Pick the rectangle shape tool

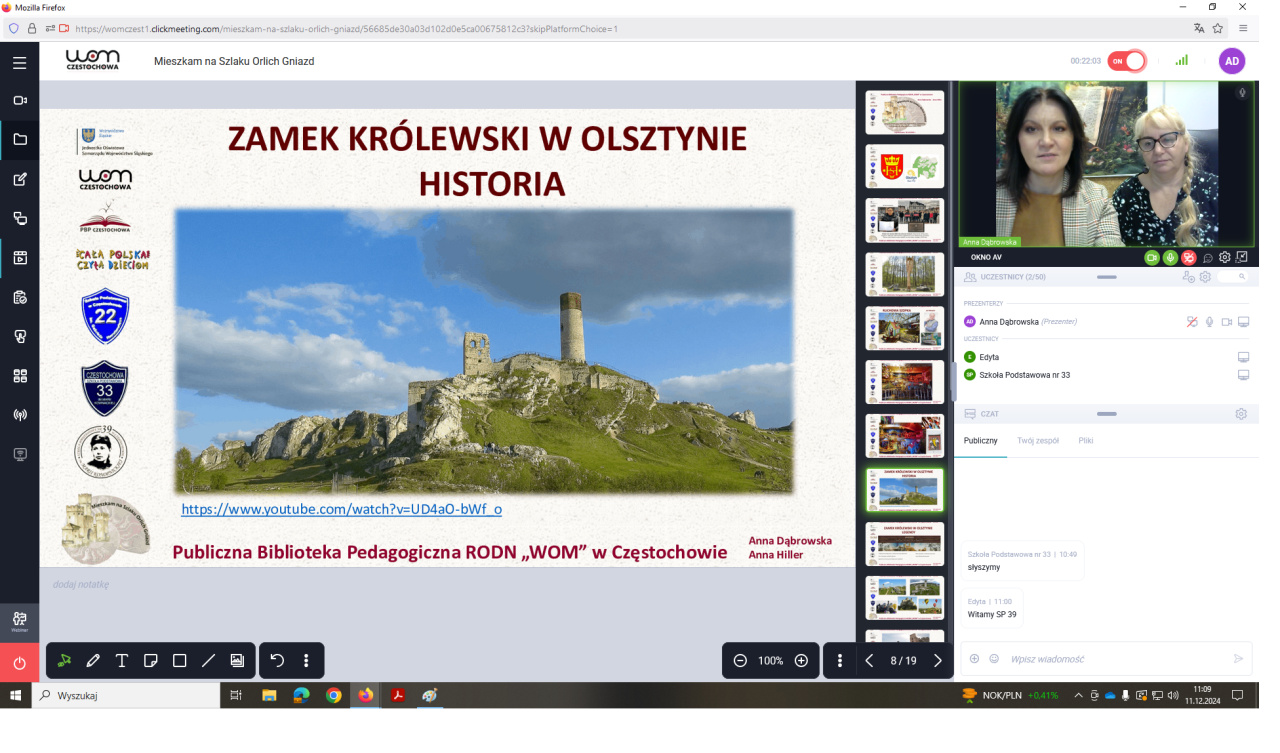(x=180, y=661)
